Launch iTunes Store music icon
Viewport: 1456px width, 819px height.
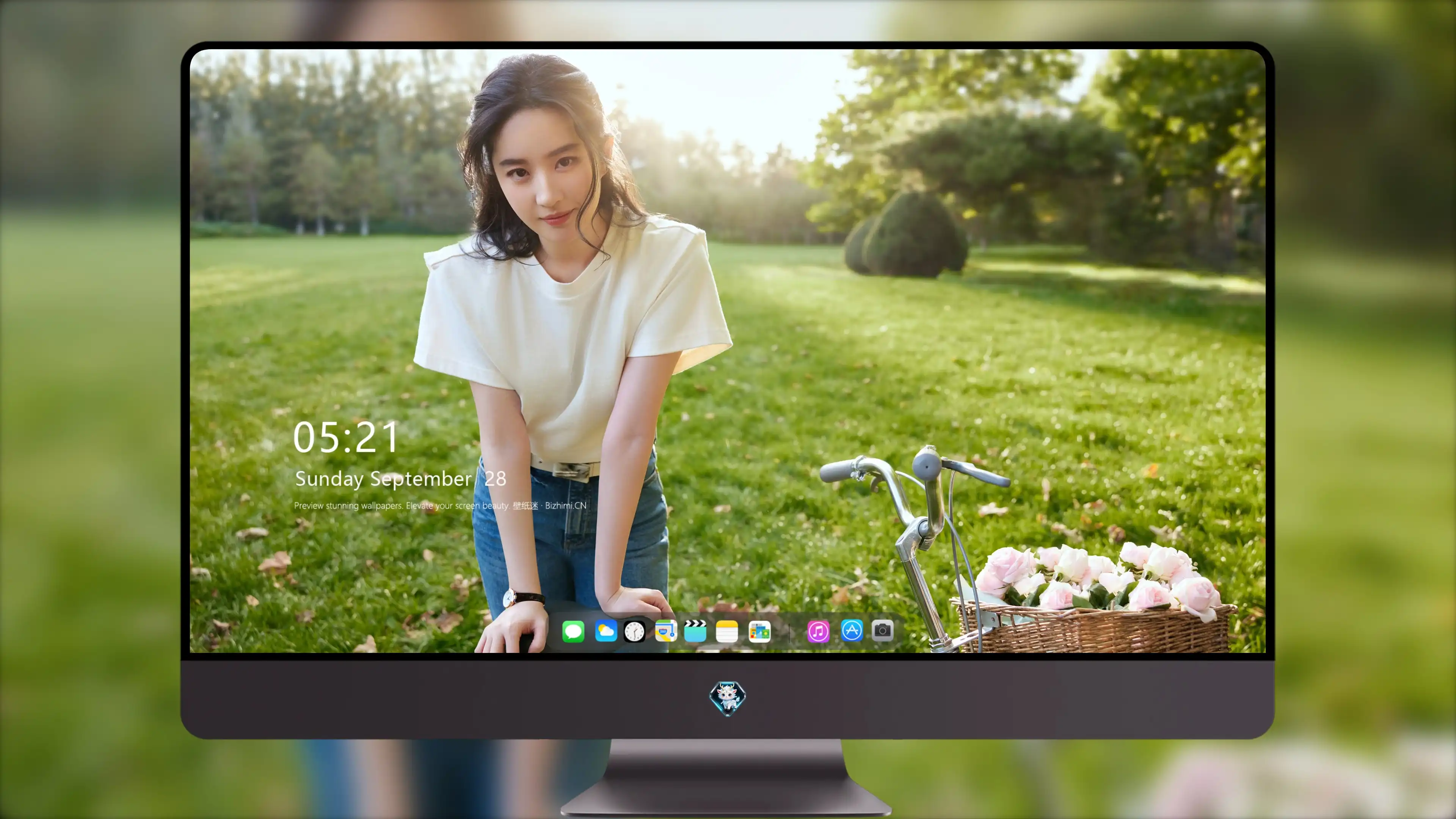point(819,631)
